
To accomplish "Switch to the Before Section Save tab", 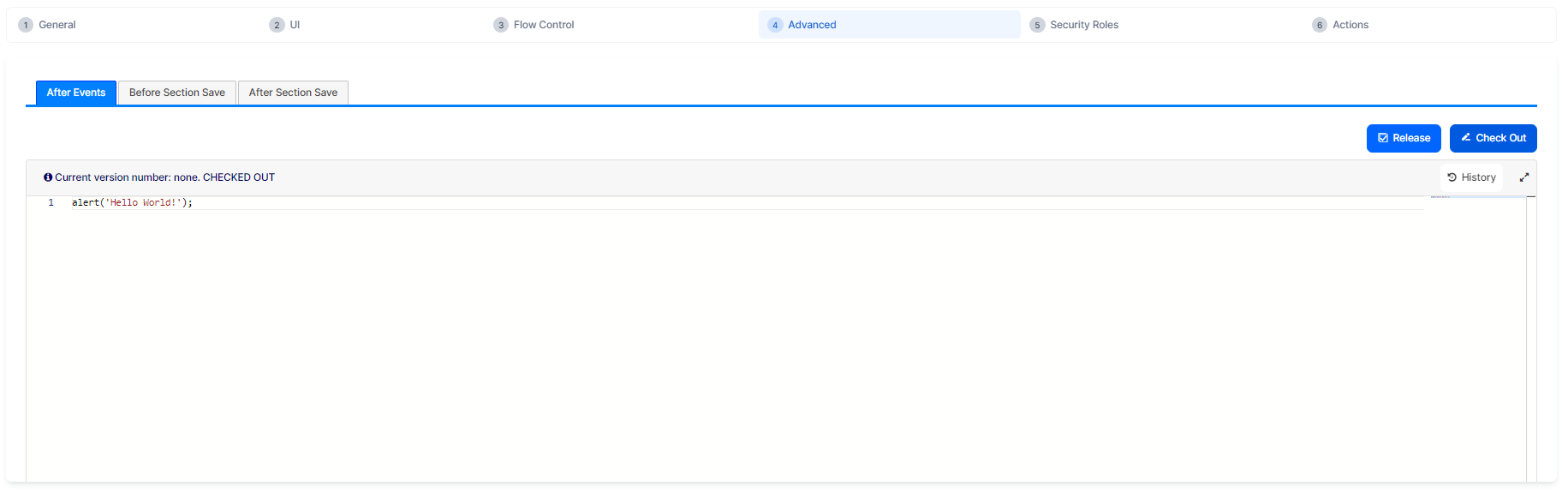I will (176, 93).
